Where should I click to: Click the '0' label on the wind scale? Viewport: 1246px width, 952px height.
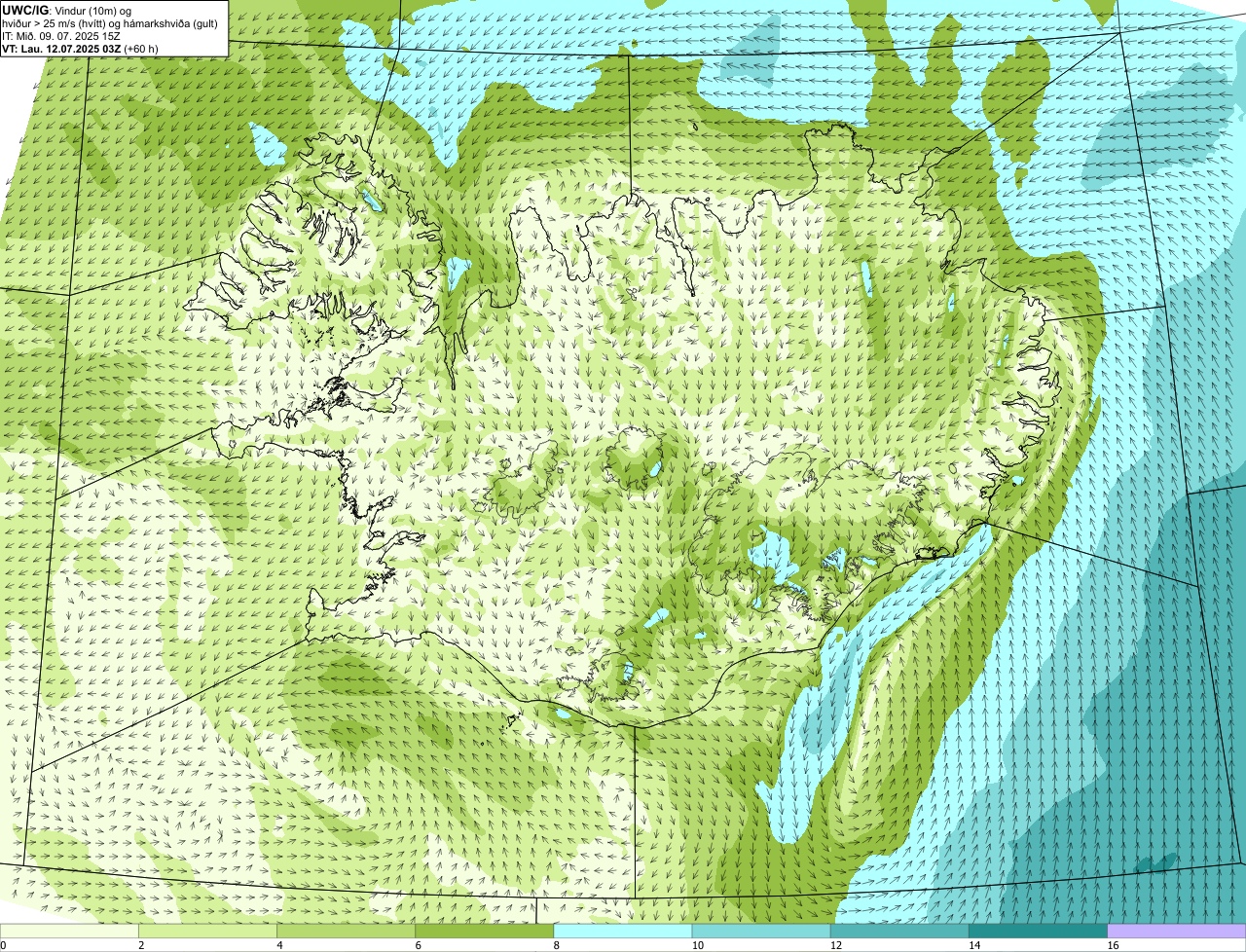coord(3,945)
